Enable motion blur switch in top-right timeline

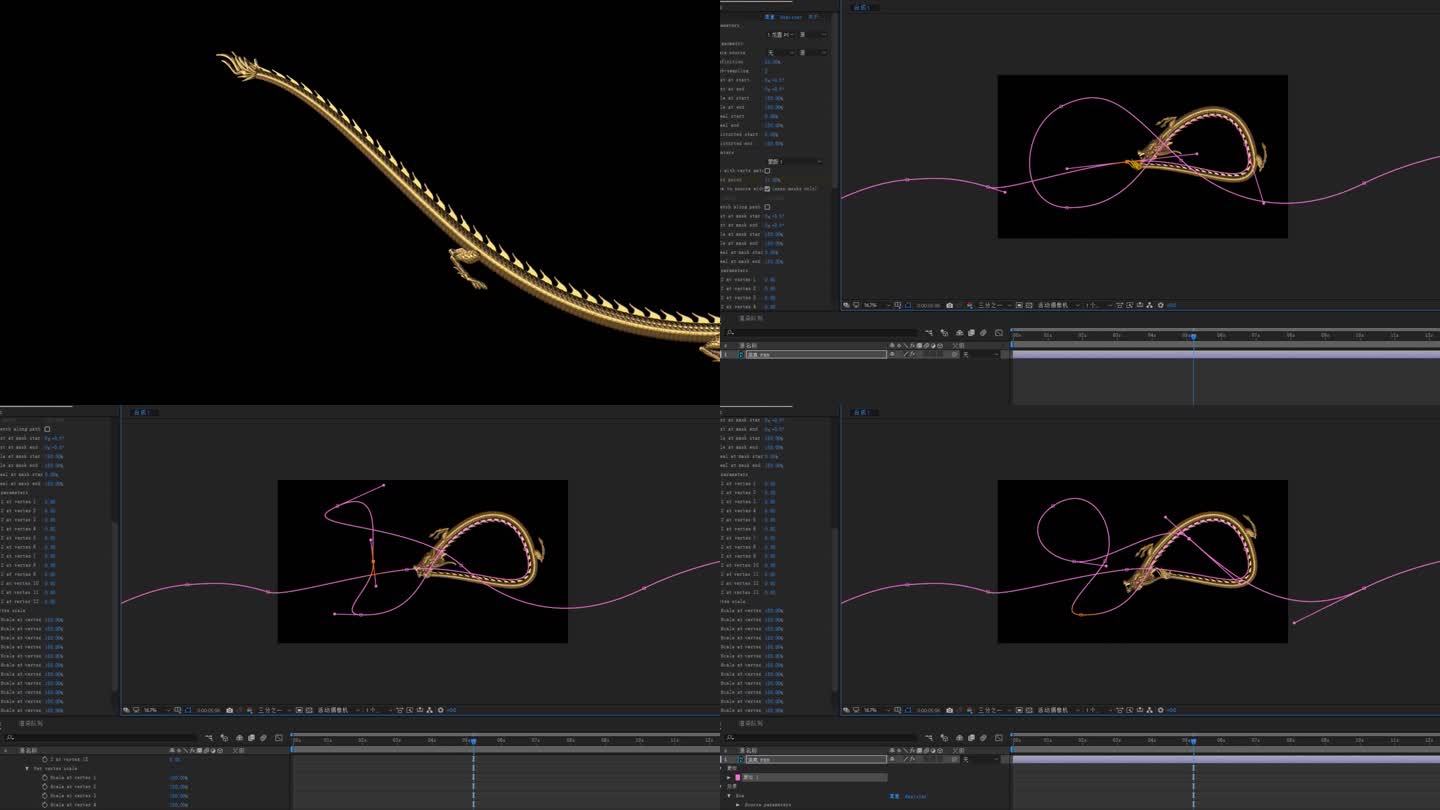pos(983,333)
